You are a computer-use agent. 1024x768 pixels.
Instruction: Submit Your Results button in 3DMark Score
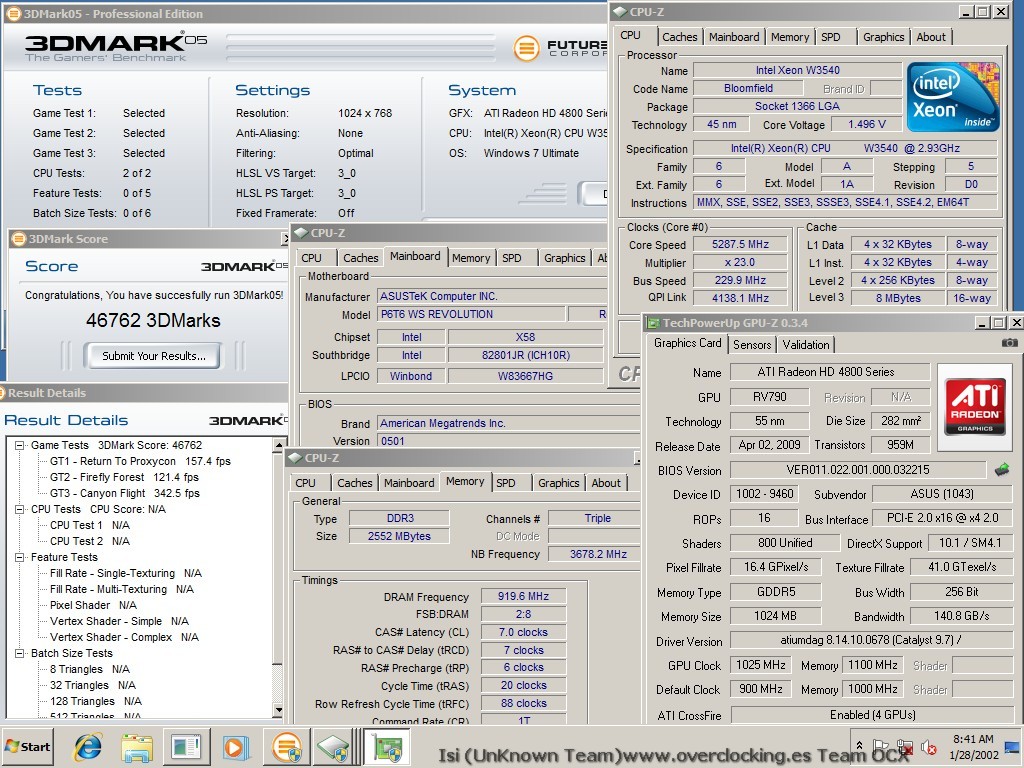pyautogui.click(x=153, y=356)
